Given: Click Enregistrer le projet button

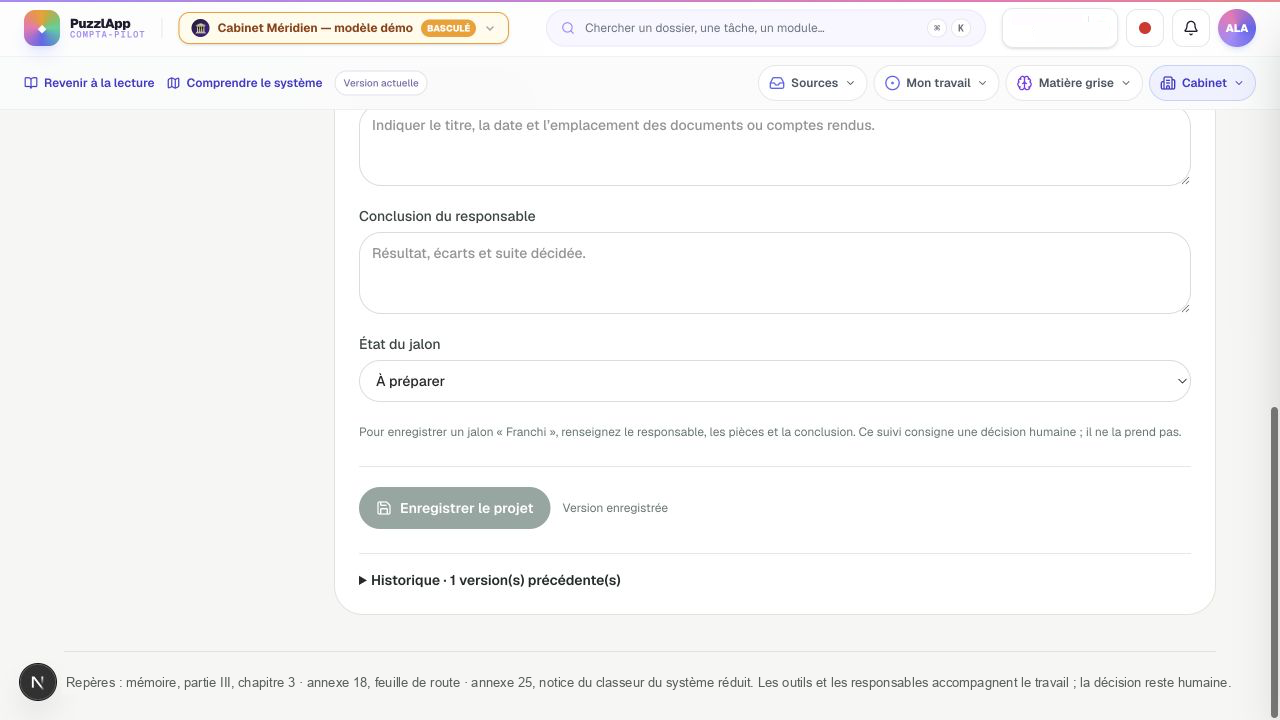Looking at the screenshot, I should click(455, 508).
